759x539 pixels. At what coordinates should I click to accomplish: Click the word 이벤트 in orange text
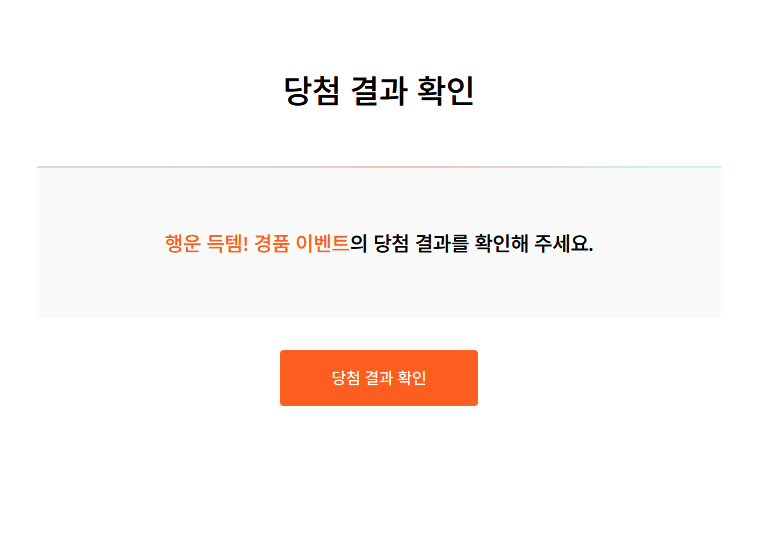322,243
